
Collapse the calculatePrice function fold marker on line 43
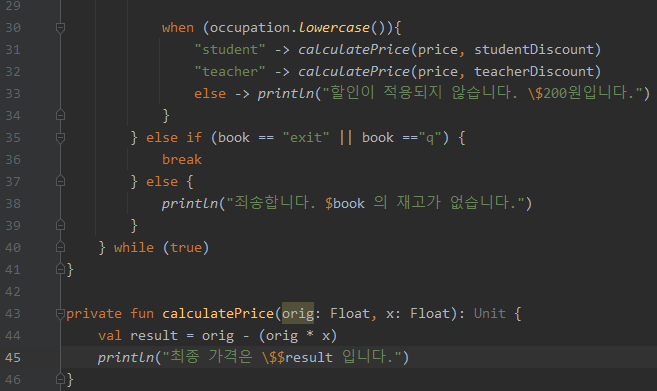click(x=60, y=313)
